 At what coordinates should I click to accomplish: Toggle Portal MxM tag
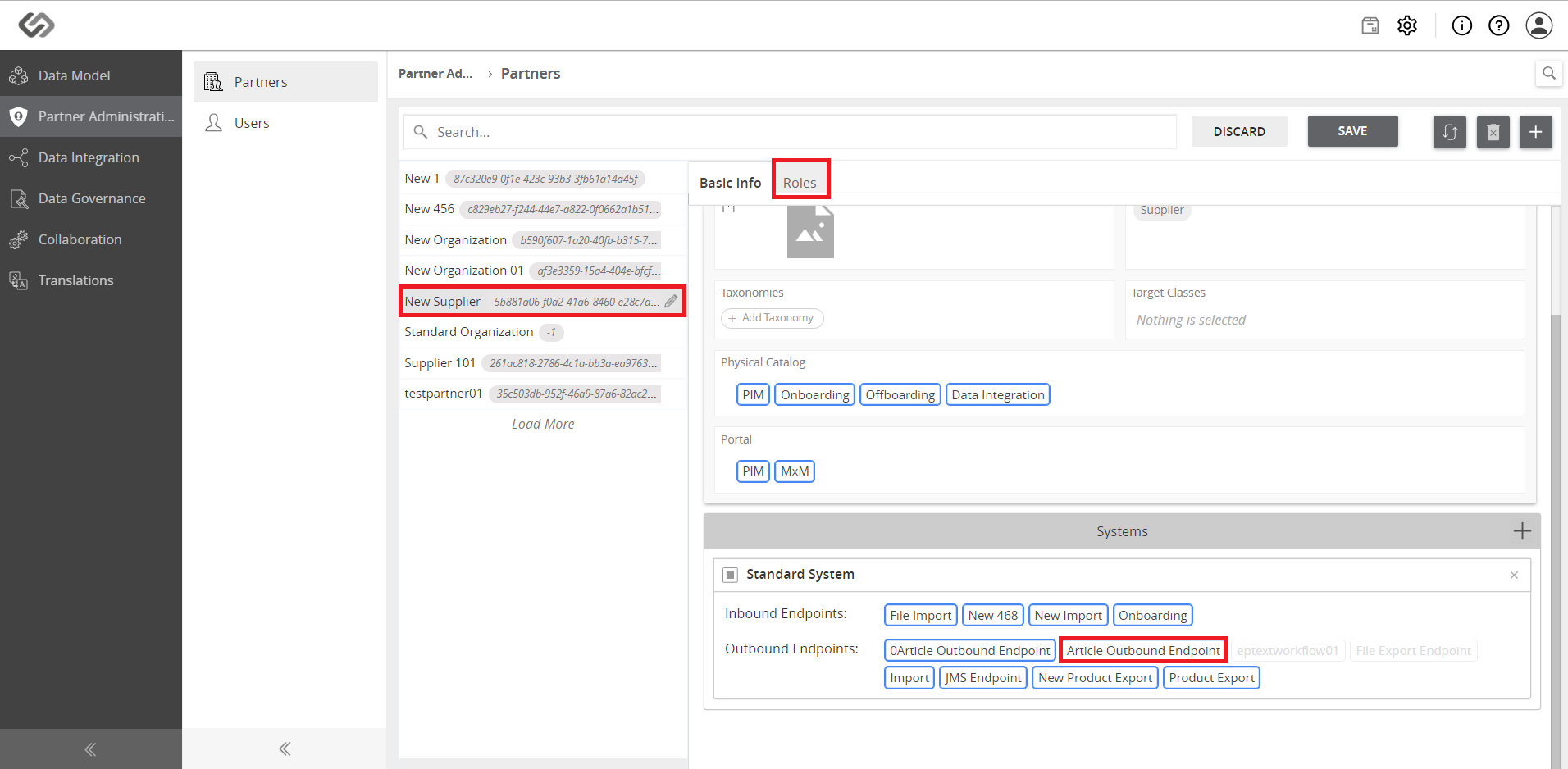[x=795, y=471]
